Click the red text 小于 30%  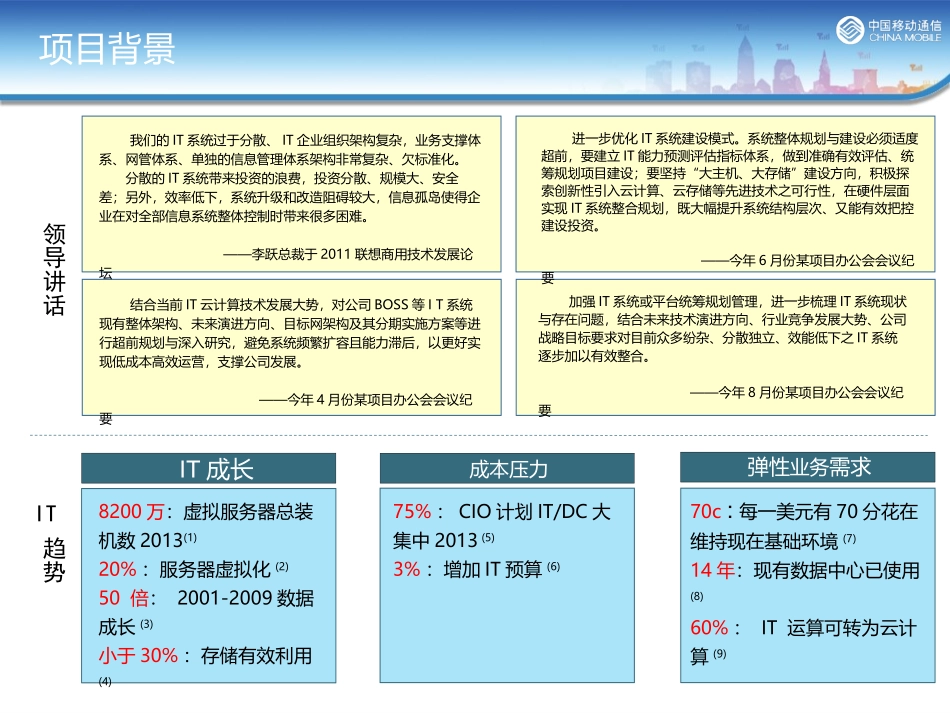pos(138,656)
